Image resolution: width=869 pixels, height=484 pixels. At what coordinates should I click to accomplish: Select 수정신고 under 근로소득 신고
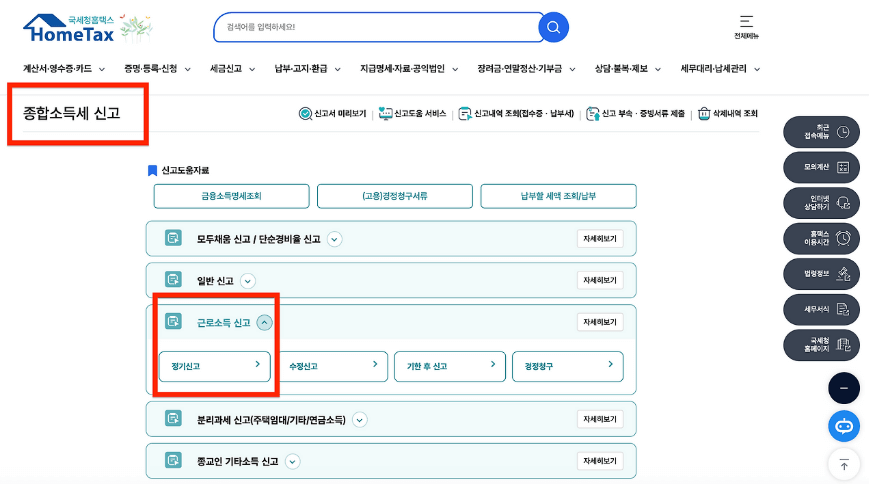[333, 366]
